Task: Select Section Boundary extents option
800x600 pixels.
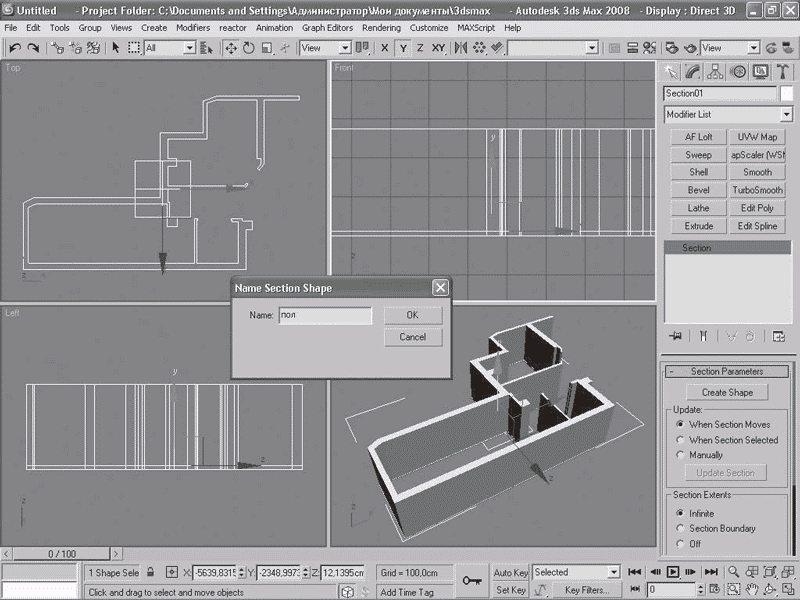Action: click(x=680, y=529)
